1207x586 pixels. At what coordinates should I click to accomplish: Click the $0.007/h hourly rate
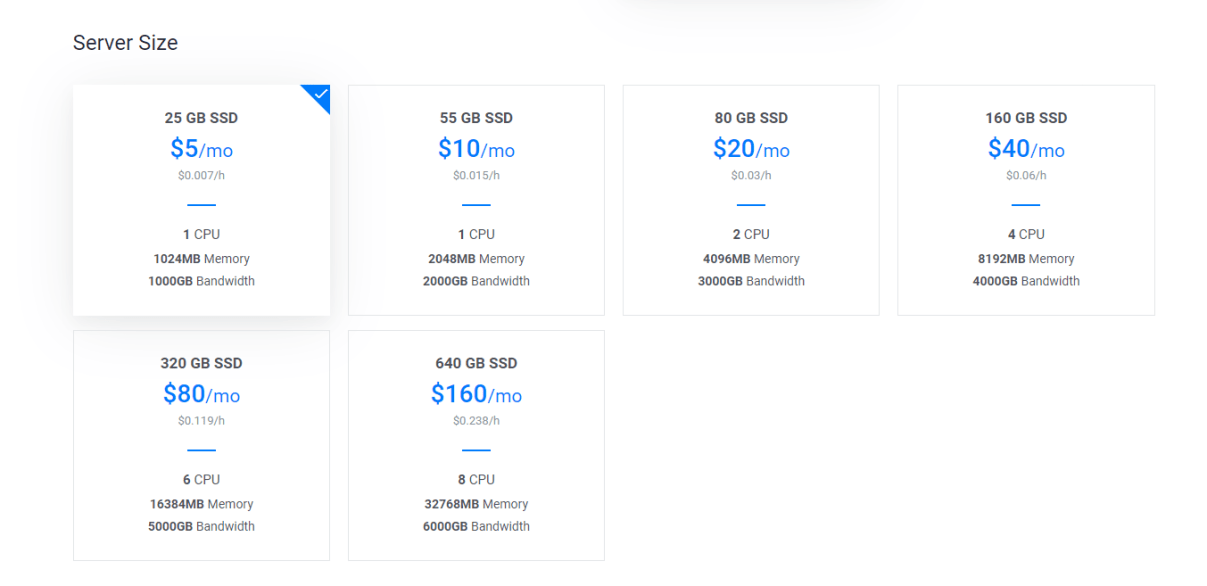click(201, 176)
